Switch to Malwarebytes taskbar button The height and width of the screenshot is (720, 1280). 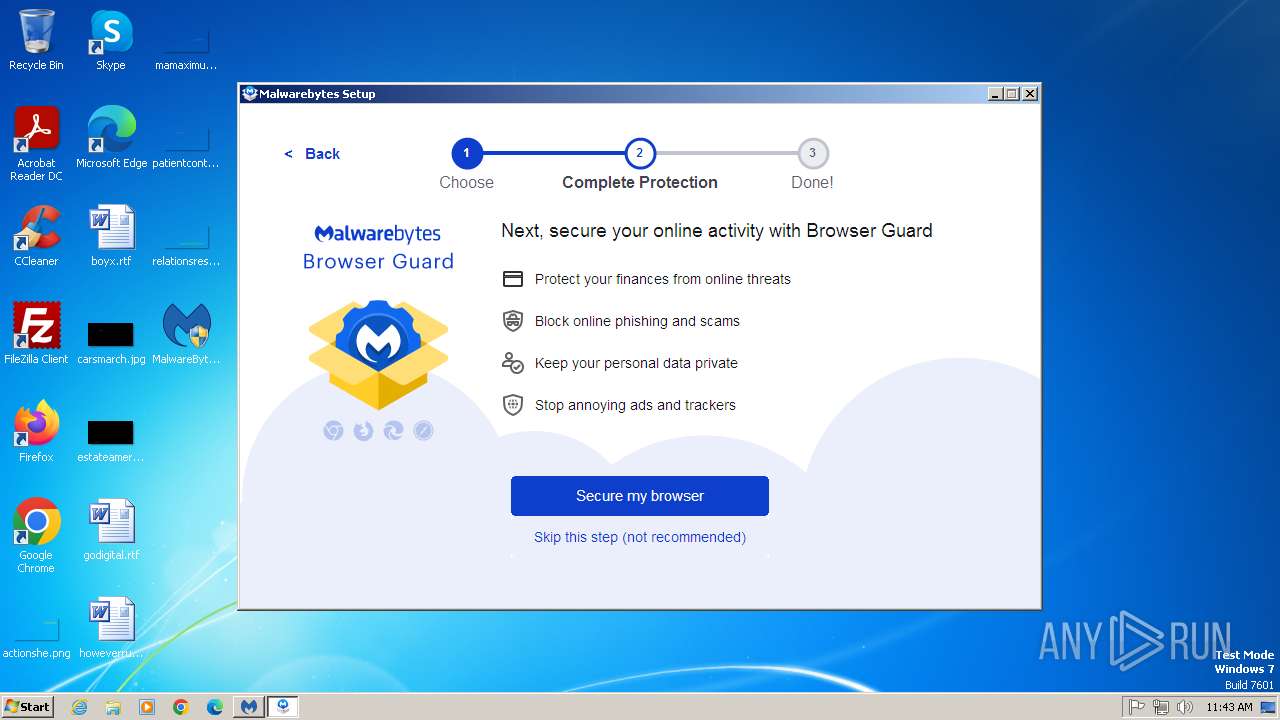tap(249, 707)
